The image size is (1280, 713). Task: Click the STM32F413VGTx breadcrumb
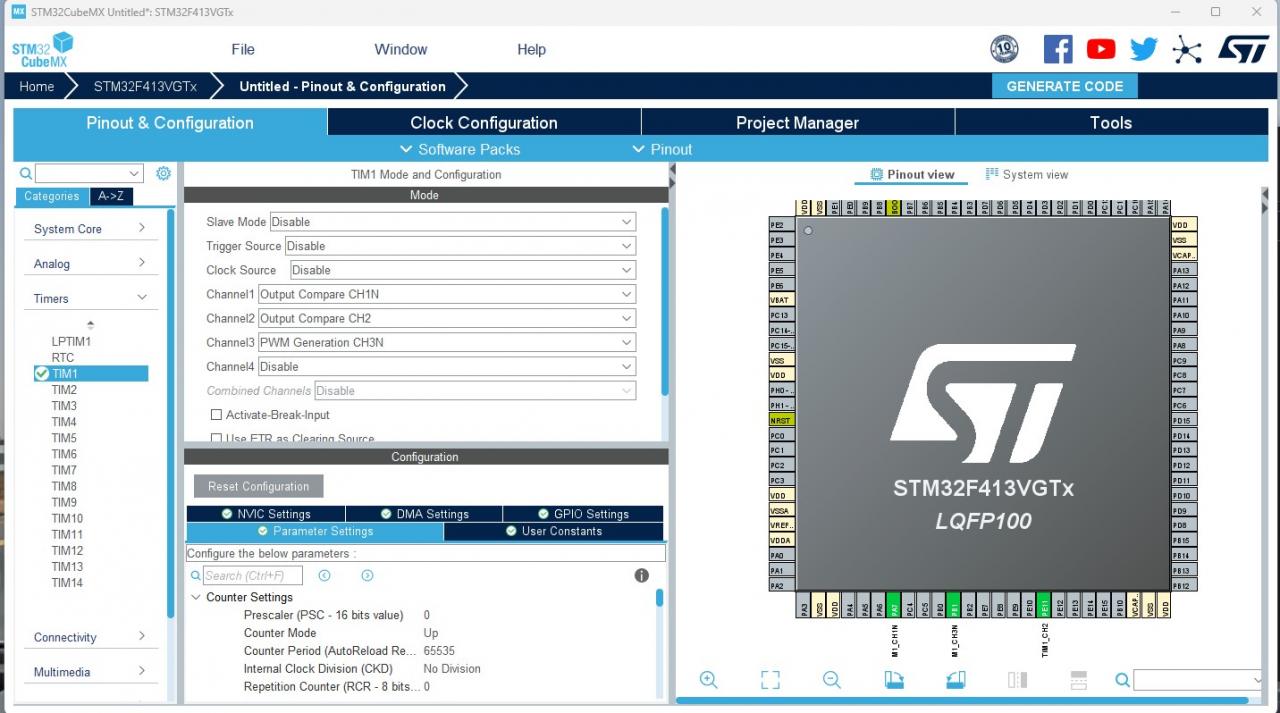pos(145,86)
